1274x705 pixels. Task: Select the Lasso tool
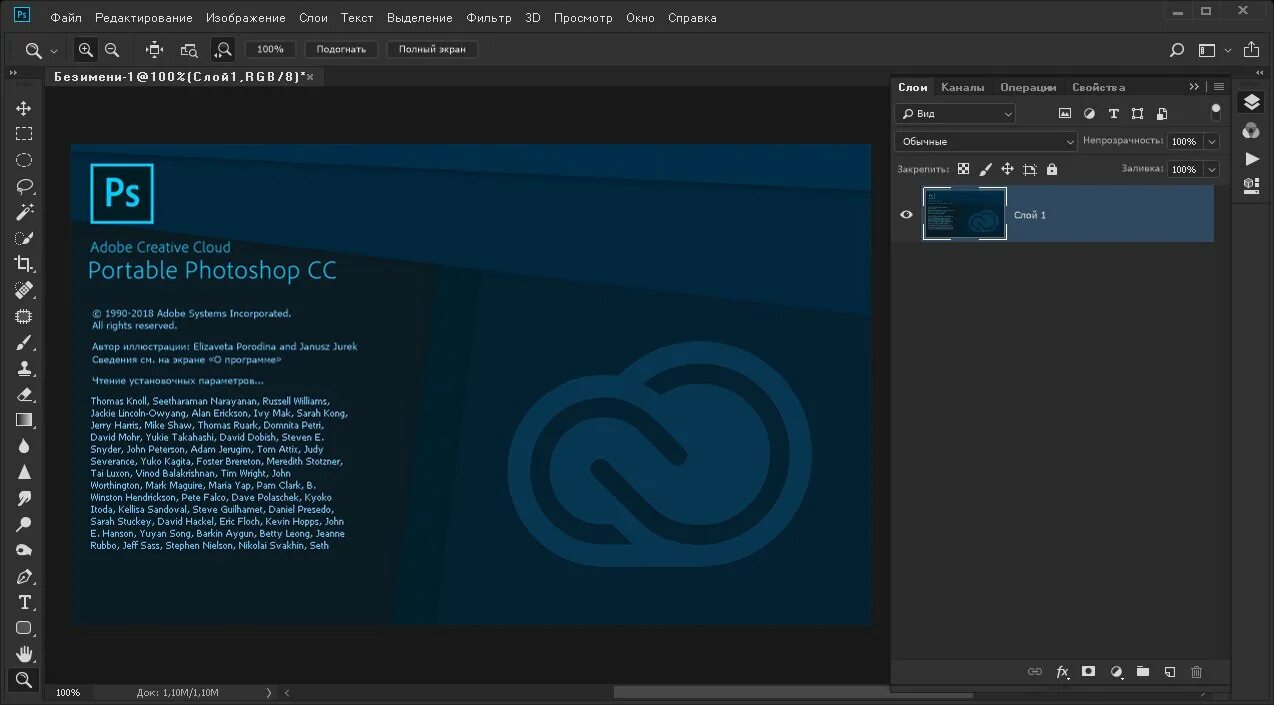point(24,186)
